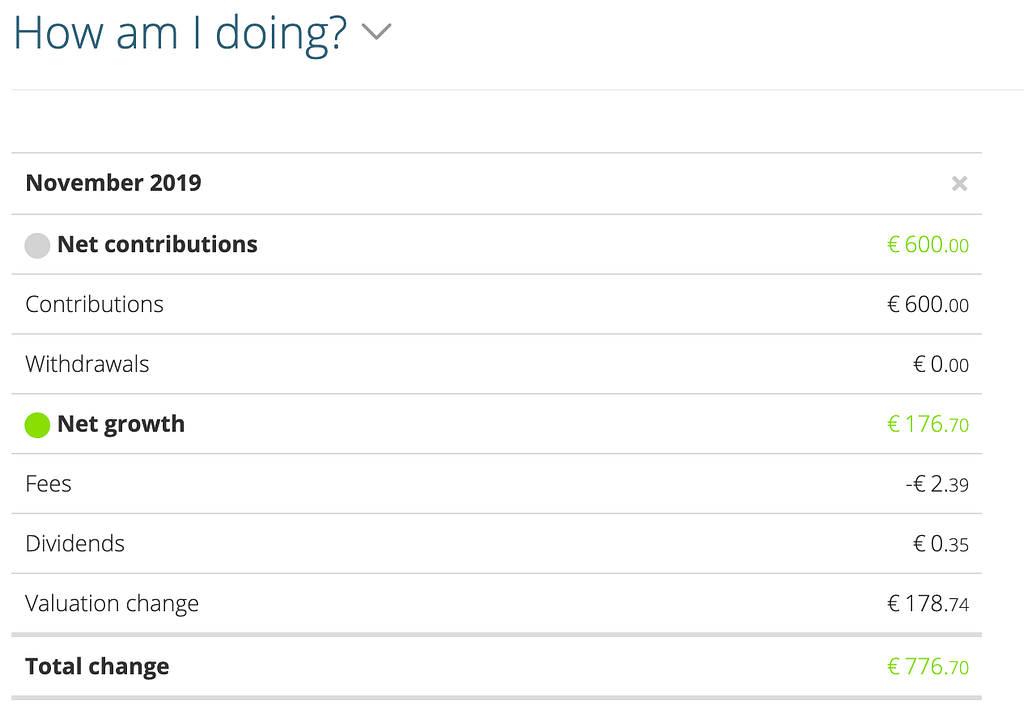Click the € 176.70 net growth amount

click(928, 425)
